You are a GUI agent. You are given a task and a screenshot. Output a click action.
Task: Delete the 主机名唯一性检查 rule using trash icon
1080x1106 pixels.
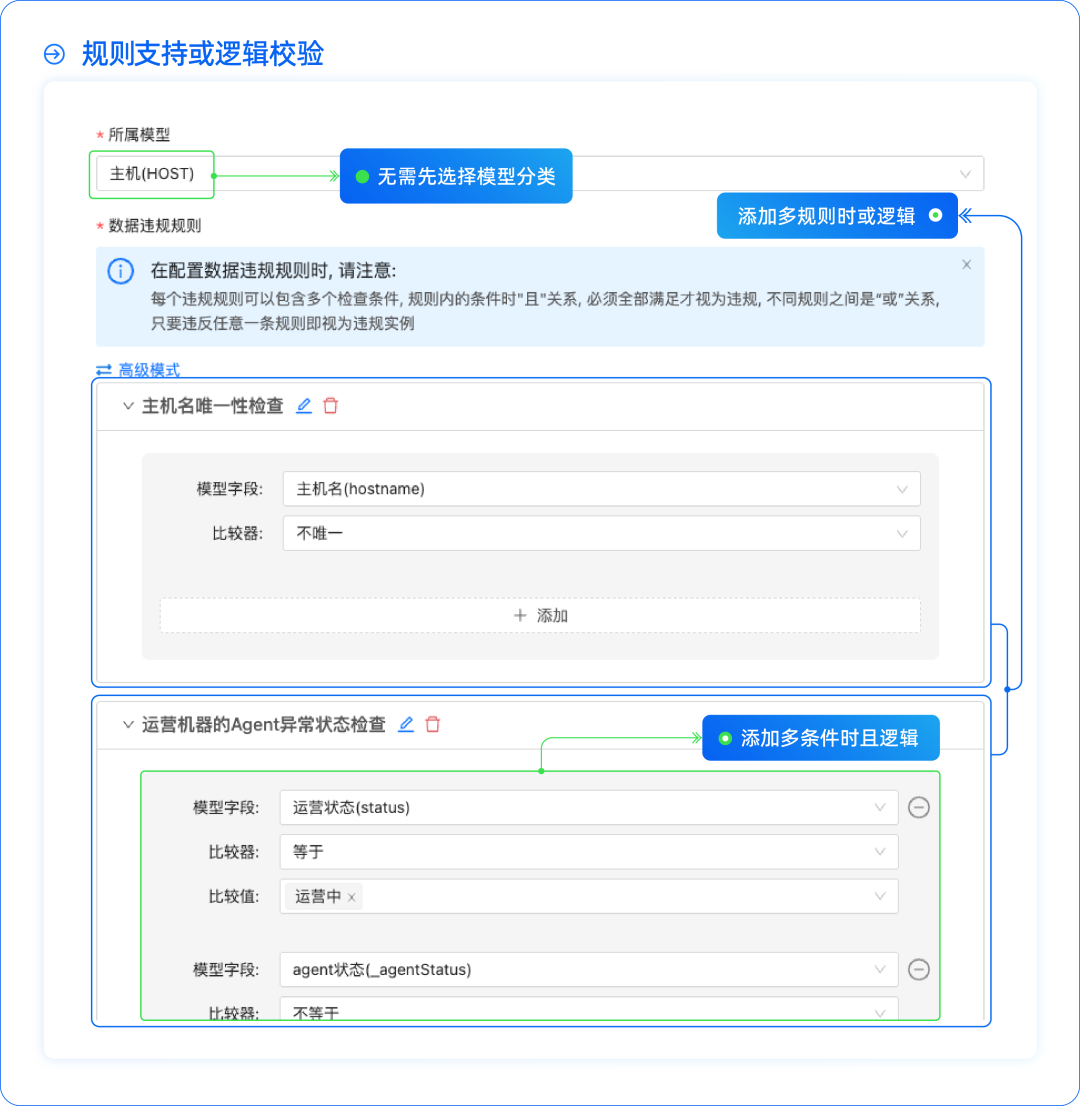point(330,405)
